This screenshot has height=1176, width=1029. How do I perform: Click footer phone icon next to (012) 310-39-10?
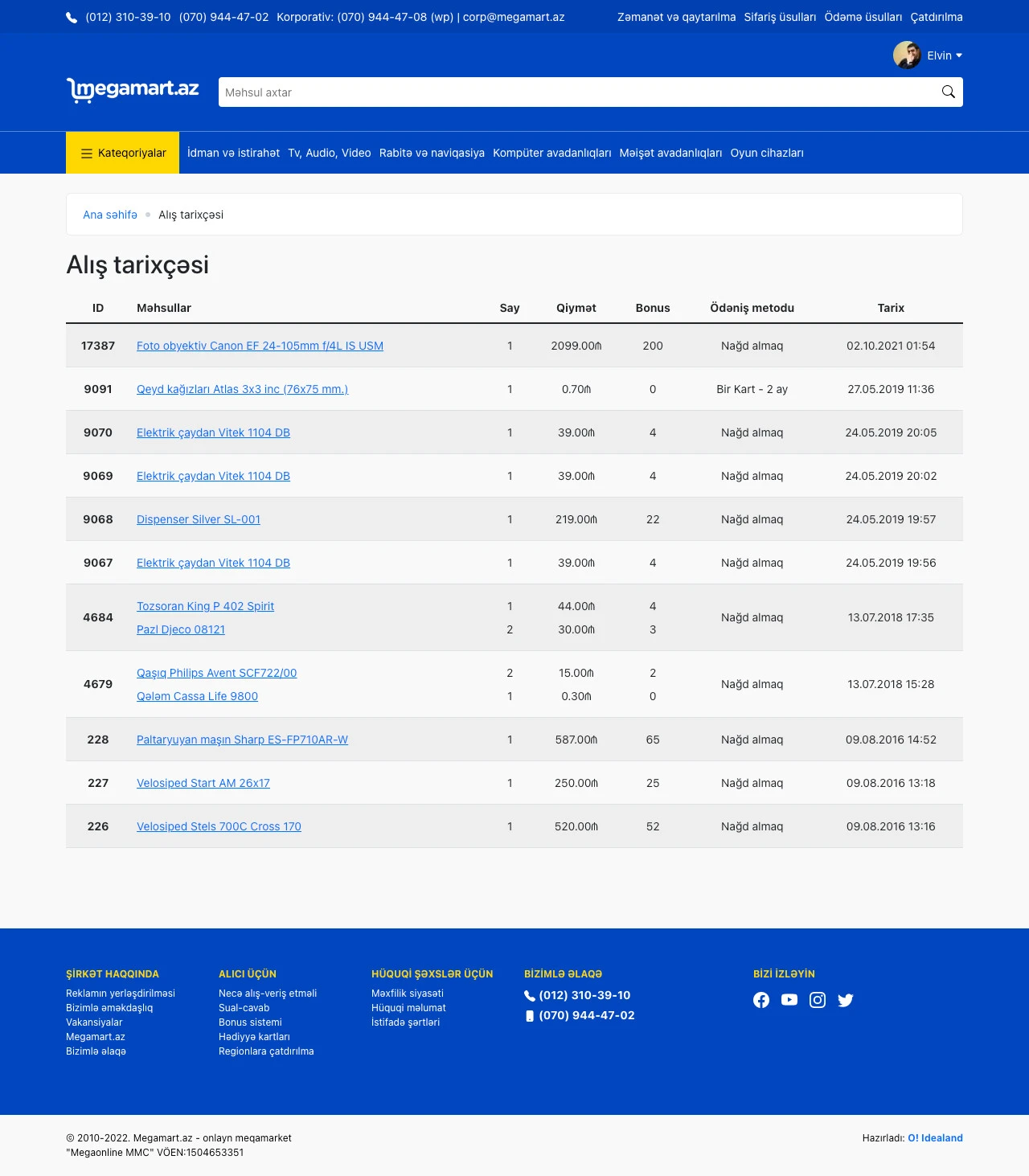click(530, 996)
